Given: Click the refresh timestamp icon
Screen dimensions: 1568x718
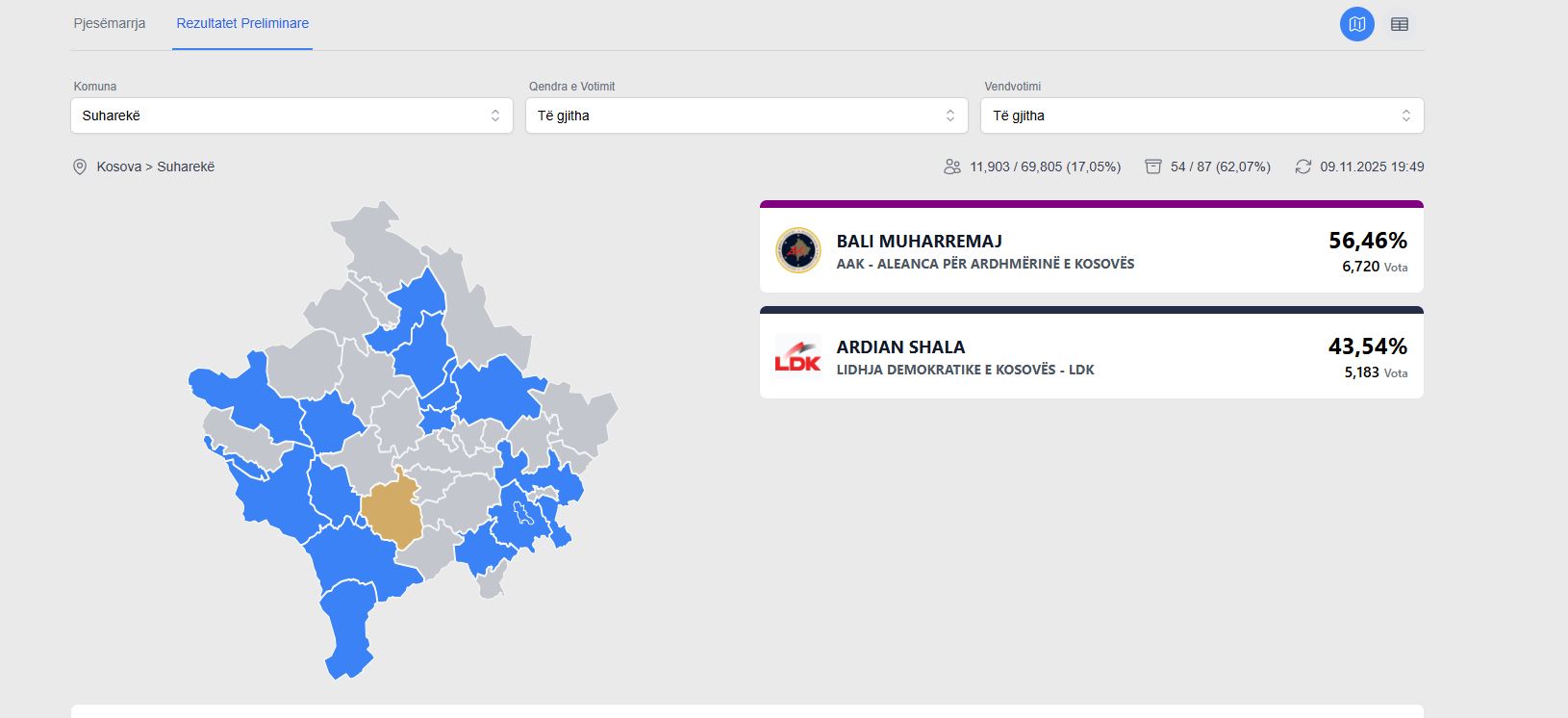Looking at the screenshot, I should [x=1303, y=167].
